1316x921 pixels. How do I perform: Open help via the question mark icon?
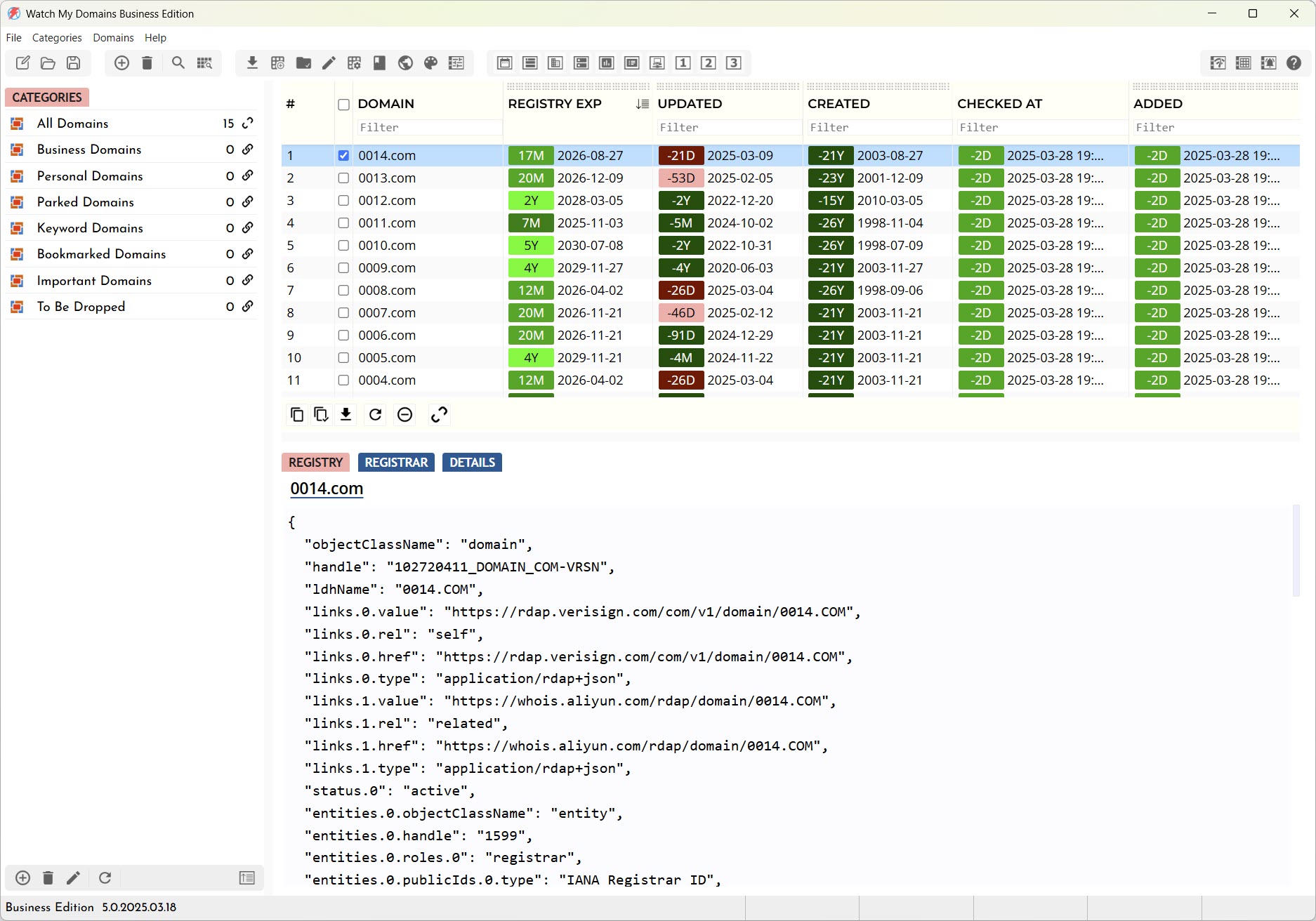click(x=1294, y=63)
